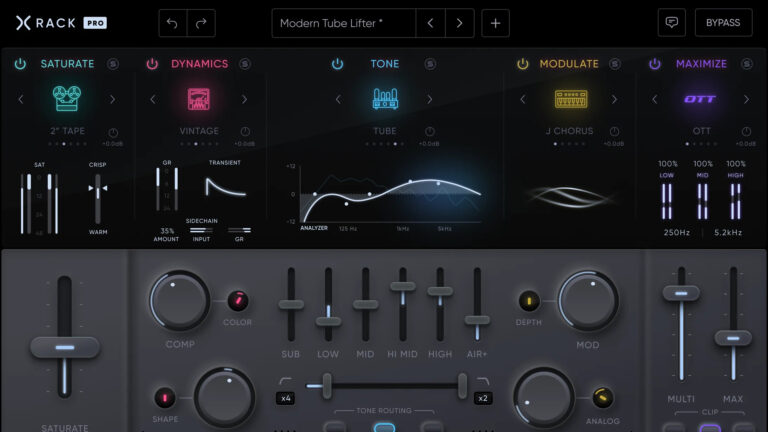The image size is (768, 432).
Task: Click the MODULATE module title
Action: click(569, 64)
